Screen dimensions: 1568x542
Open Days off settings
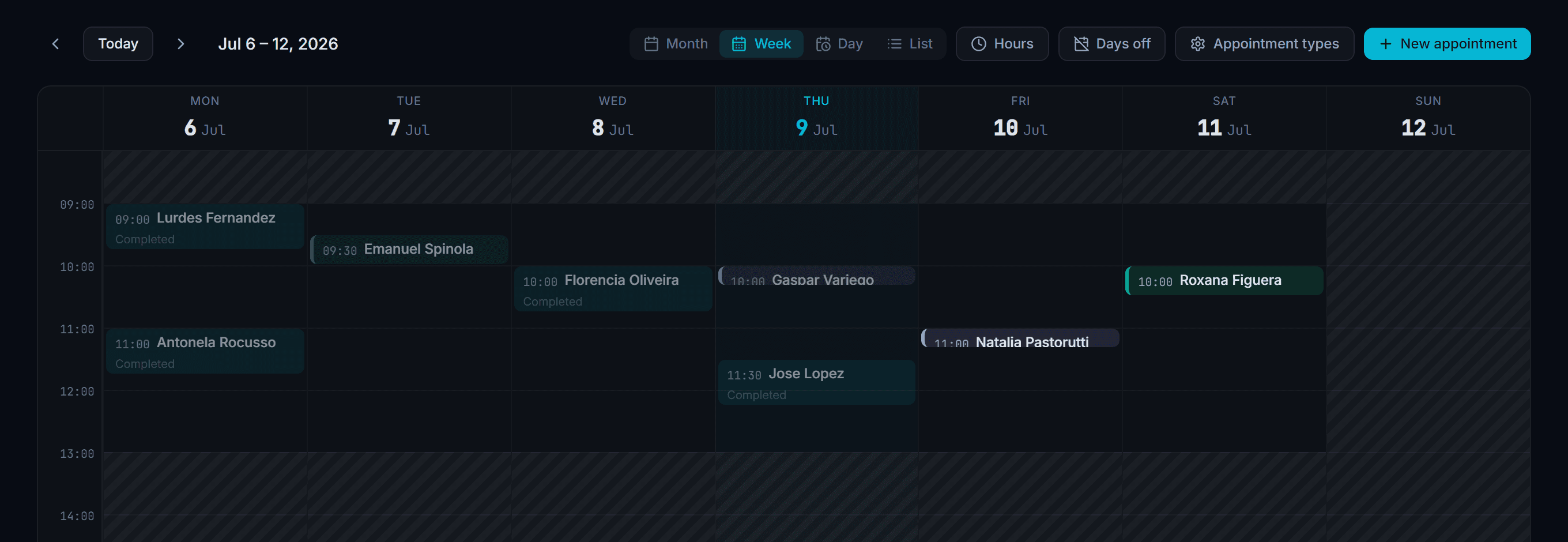coord(1111,44)
